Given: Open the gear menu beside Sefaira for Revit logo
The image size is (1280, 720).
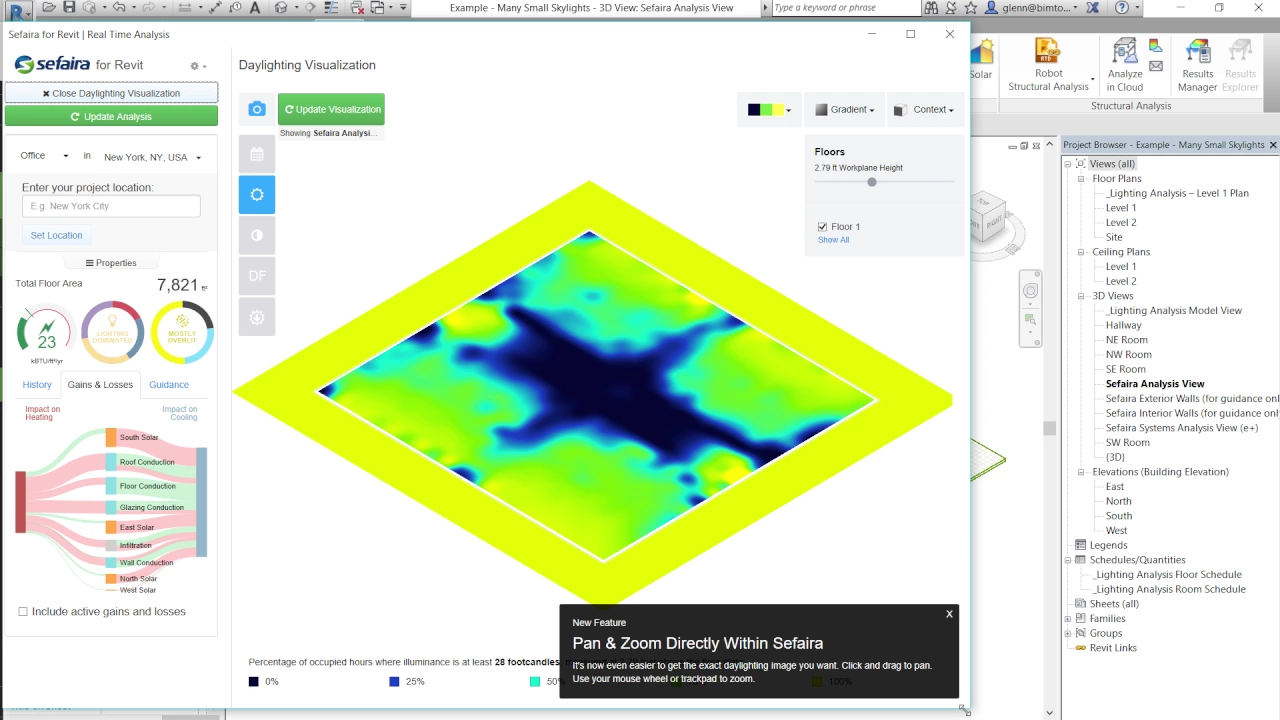Looking at the screenshot, I should tap(198, 66).
